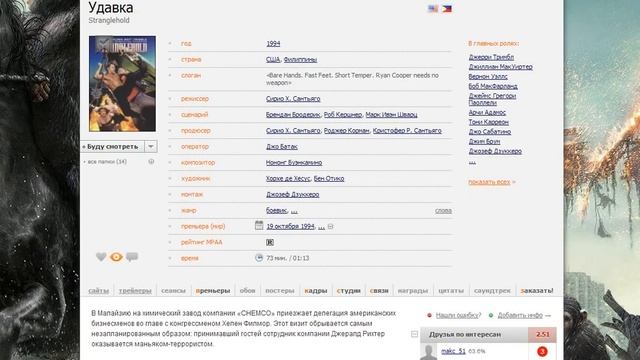Expand the cast list ellipsis
The width and height of the screenshot is (640, 360).
tap(472, 162)
